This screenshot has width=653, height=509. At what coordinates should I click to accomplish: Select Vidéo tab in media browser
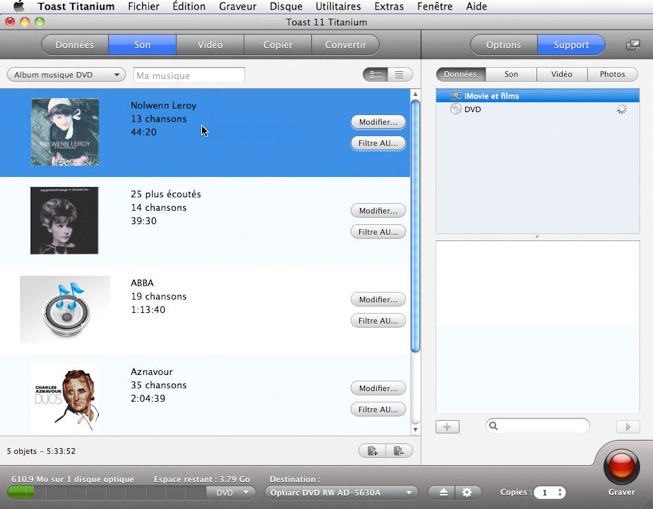click(561, 74)
